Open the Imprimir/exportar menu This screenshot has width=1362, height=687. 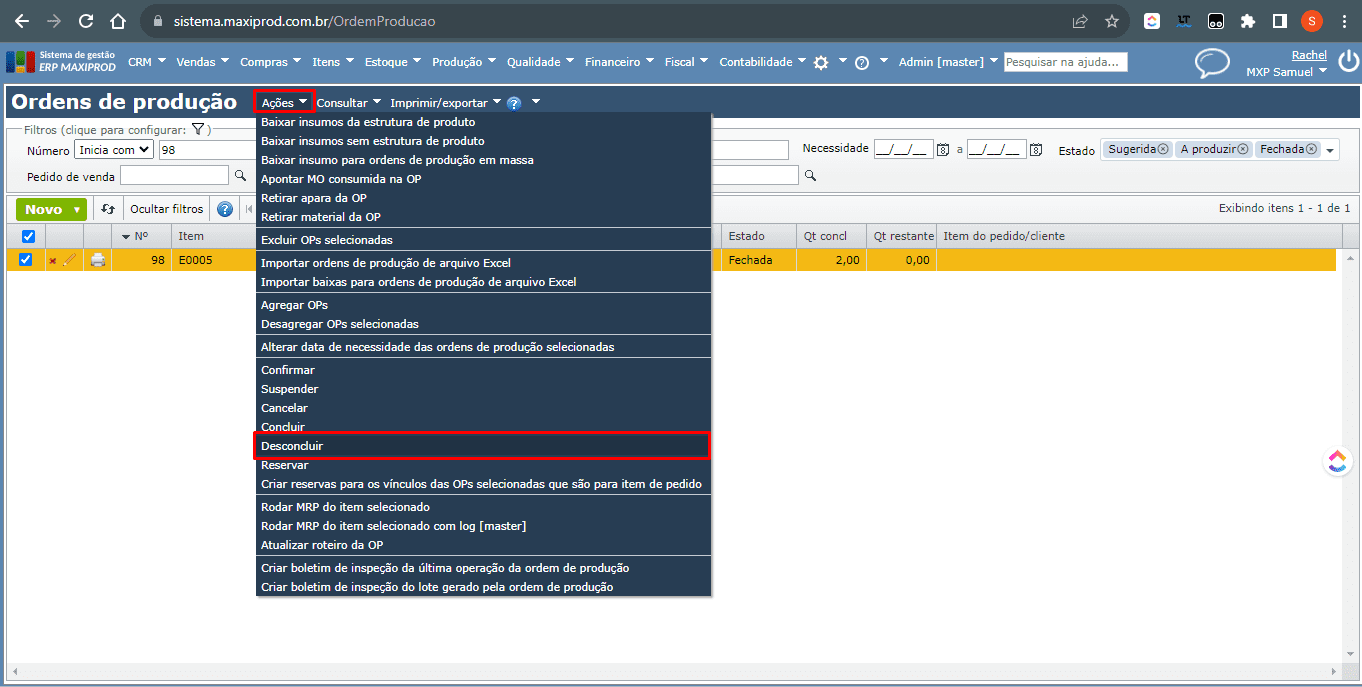pyautogui.click(x=445, y=102)
